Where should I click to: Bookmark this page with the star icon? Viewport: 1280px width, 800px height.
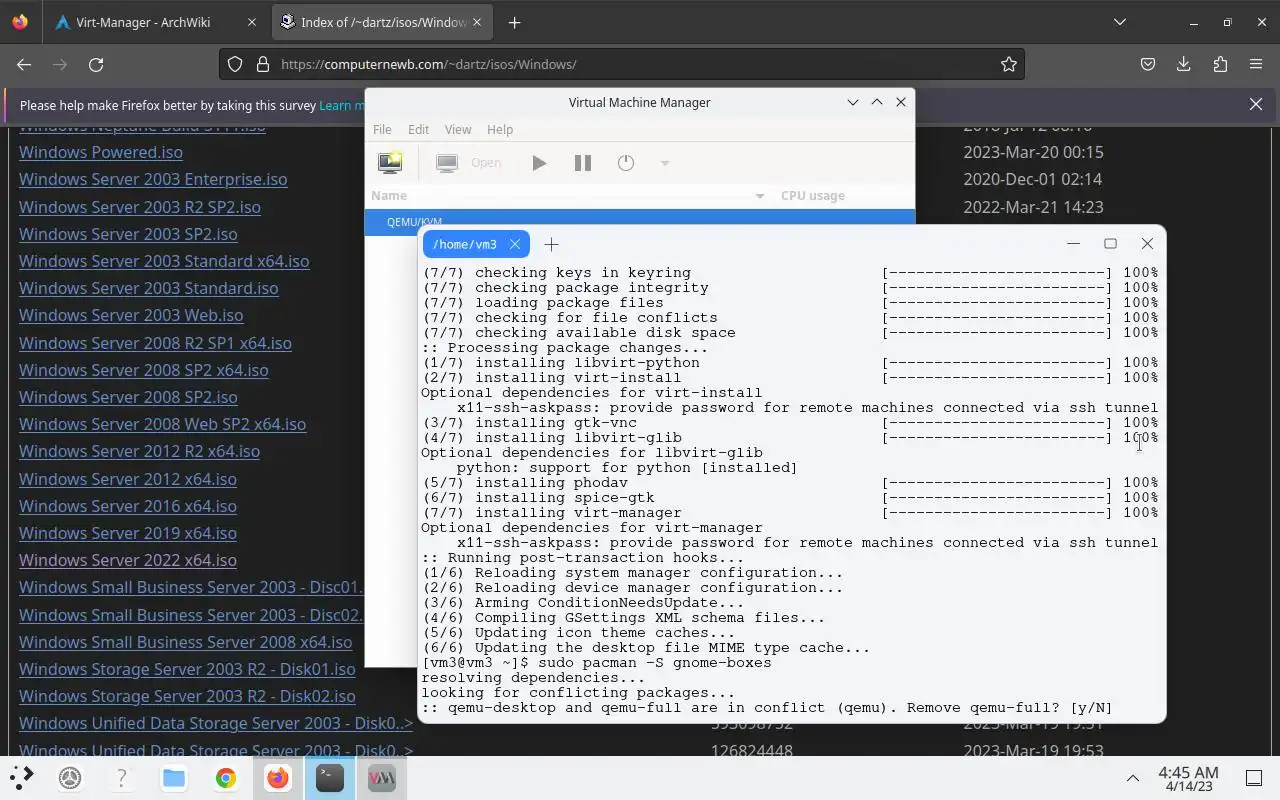[x=1009, y=64]
